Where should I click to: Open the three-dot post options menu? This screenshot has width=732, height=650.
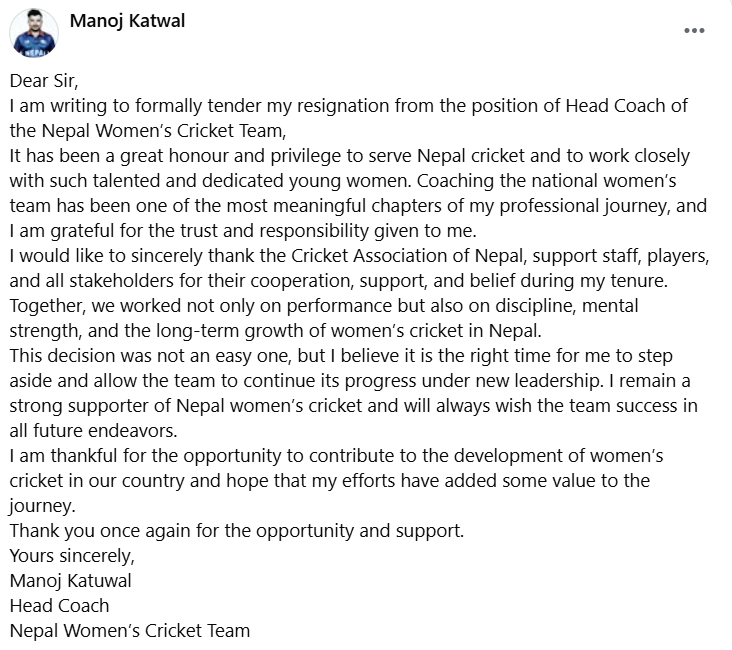pyautogui.click(x=694, y=30)
